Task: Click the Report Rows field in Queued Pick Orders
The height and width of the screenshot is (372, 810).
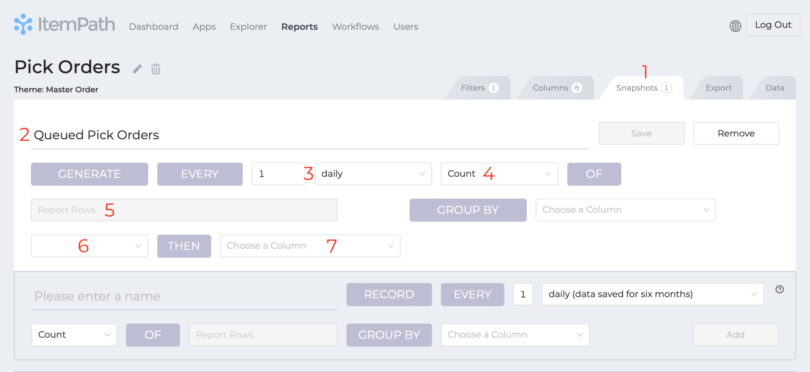Action: (x=184, y=210)
